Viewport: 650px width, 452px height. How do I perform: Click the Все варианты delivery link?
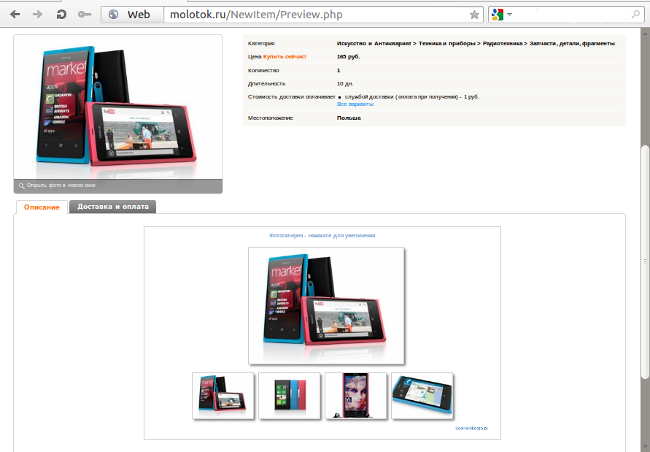coord(355,104)
